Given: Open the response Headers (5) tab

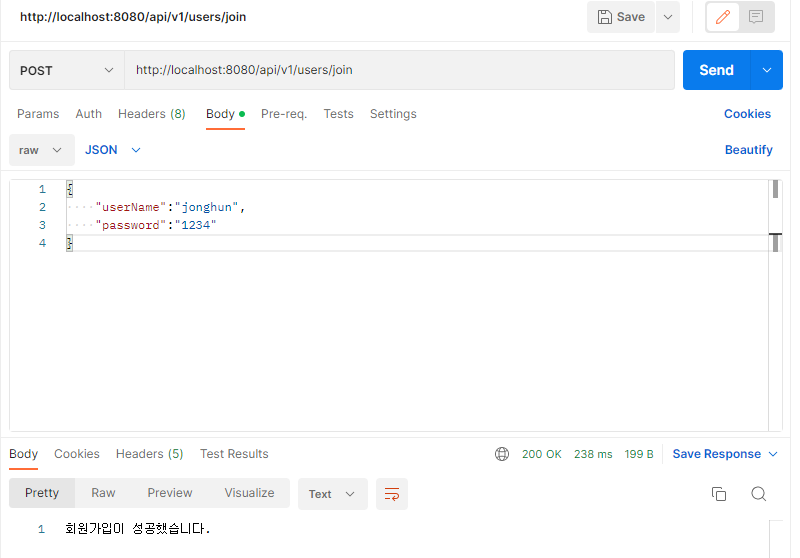Looking at the screenshot, I should (149, 454).
